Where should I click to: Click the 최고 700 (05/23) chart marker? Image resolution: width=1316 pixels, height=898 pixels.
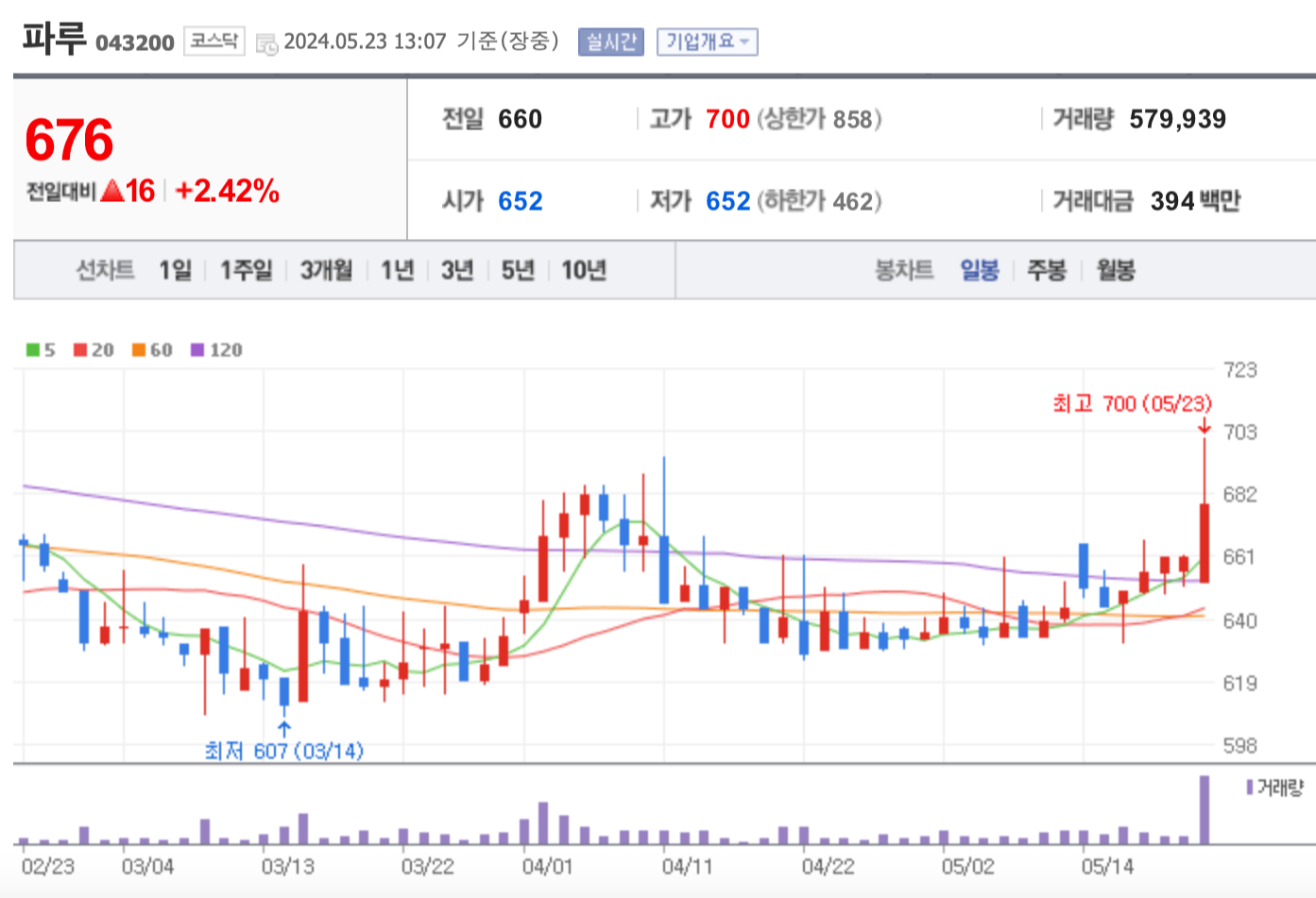pyautogui.click(x=1132, y=404)
